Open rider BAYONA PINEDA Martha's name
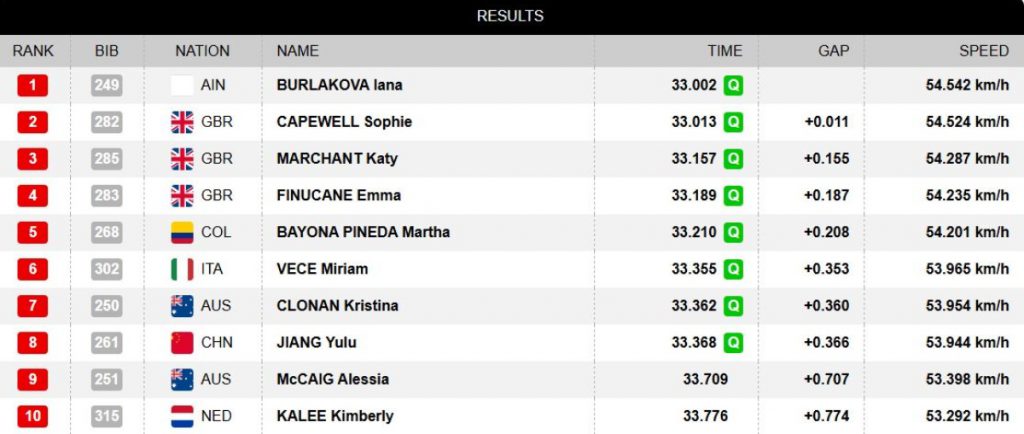This screenshot has height=434, width=1024. (363, 232)
